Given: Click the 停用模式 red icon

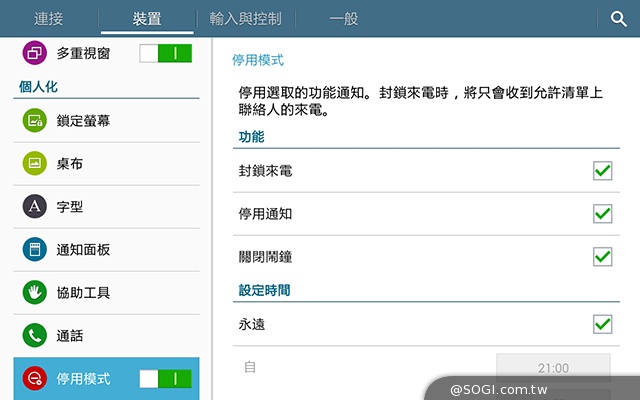Looking at the screenshot, I should pyautogui.click(x=34, y=378).
